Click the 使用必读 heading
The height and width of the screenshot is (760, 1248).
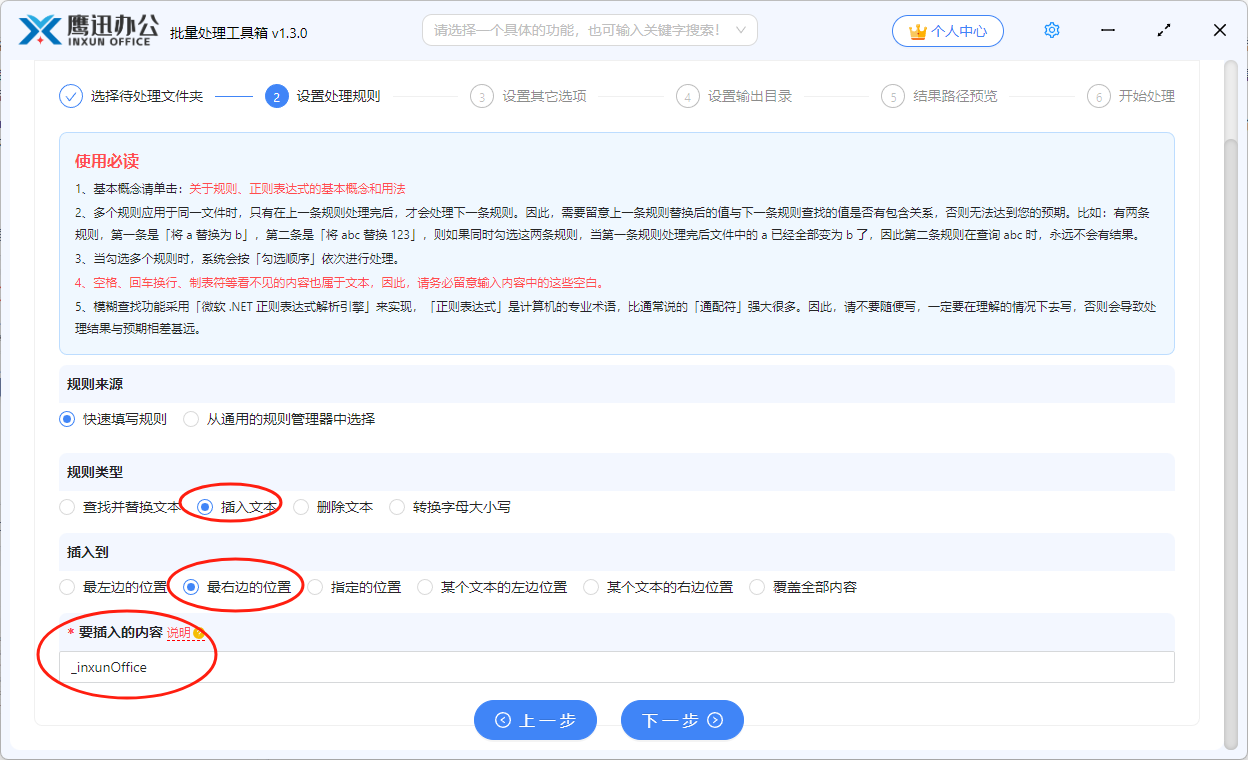point(107,161)
